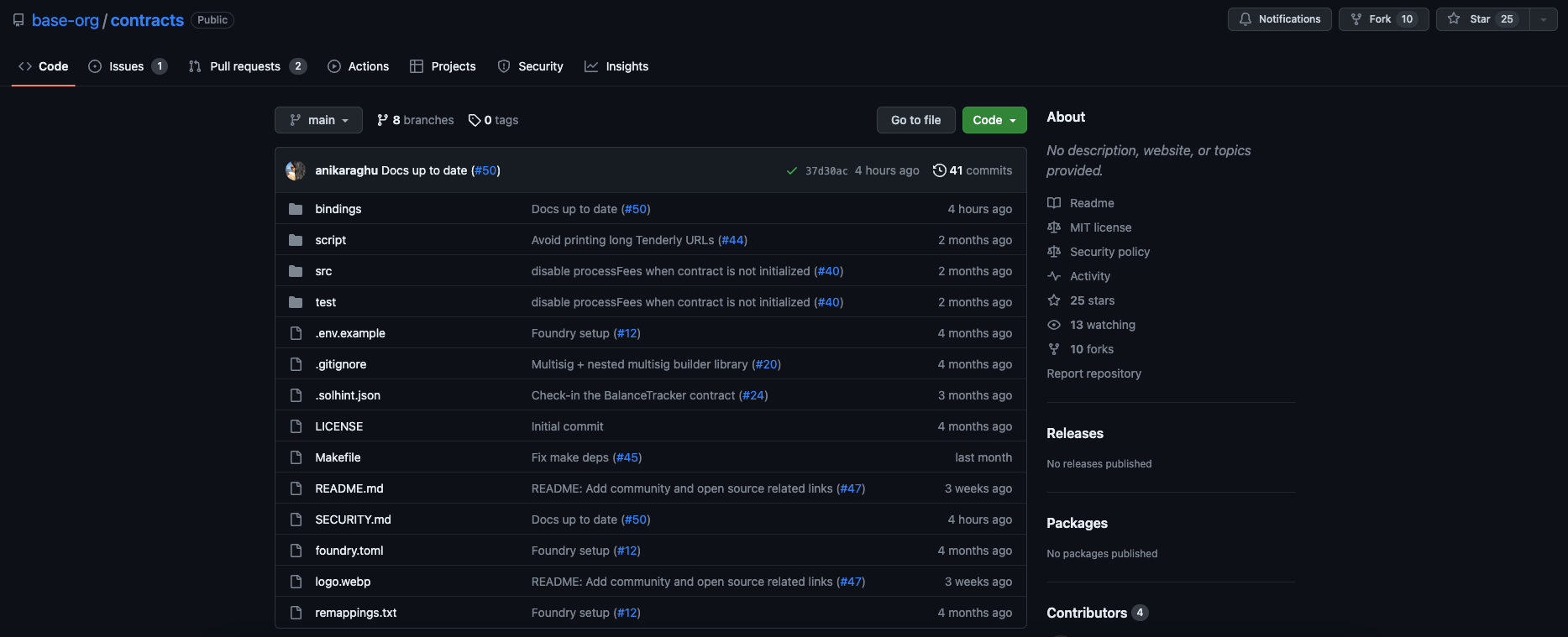The width and height of the screenshot is (1568, 637).
Task: Click the Notifications button
Action: (x=1280, y=19)
